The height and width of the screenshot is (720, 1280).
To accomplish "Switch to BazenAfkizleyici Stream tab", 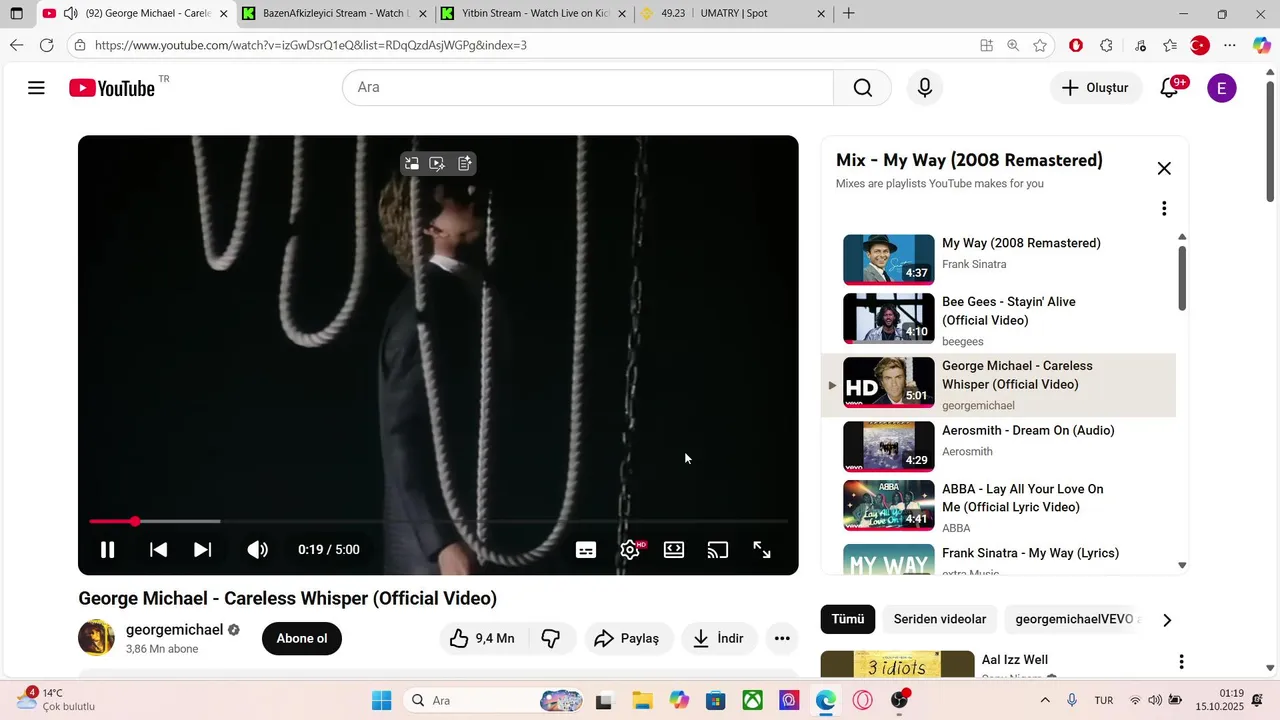I will pos(334,14).
